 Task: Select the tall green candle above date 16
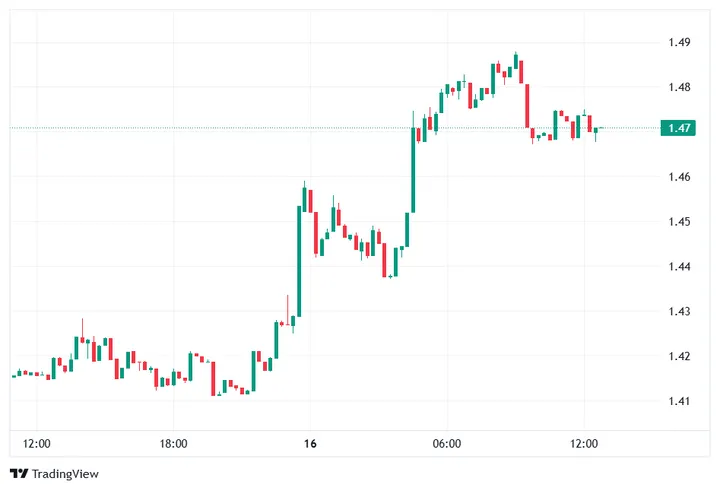pos(299,260)
